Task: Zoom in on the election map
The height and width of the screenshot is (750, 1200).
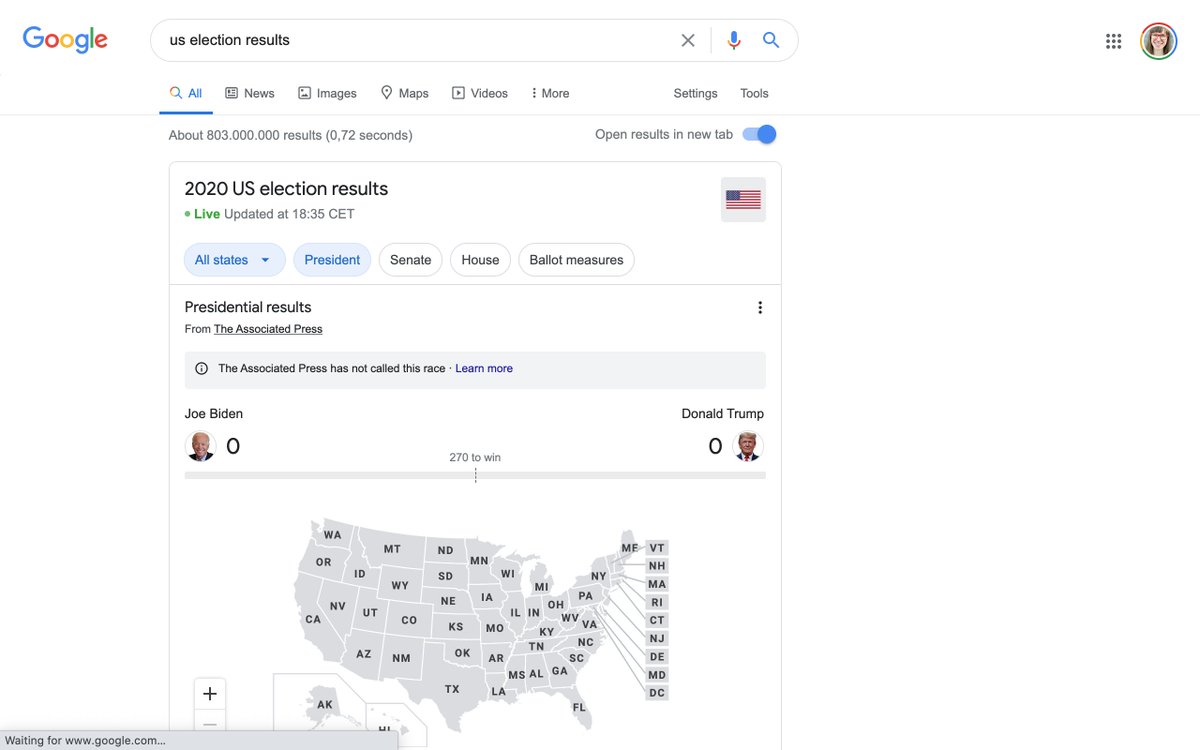Action: tap(210, 694)
